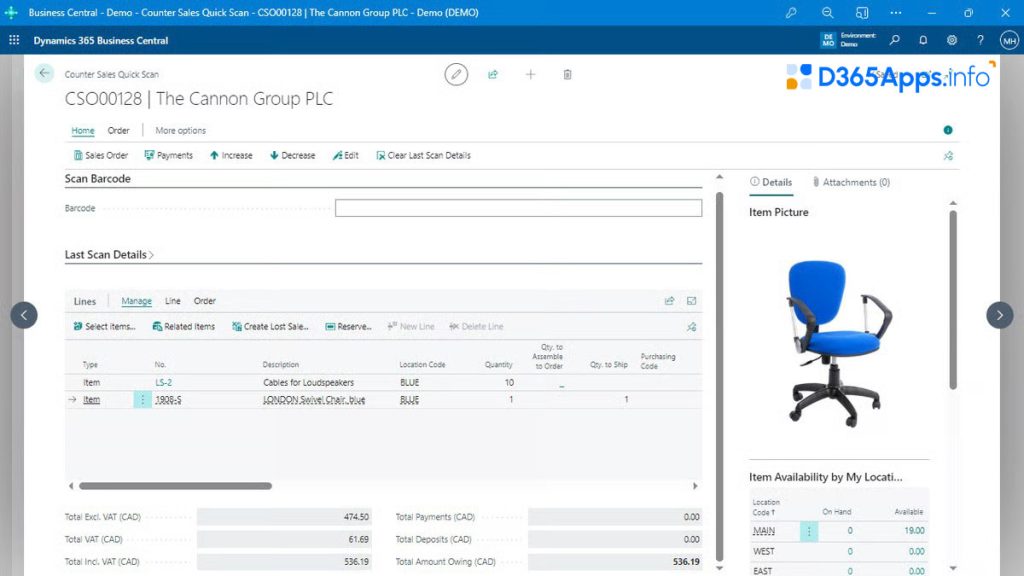Pin the action bar with the pin icon
The width and height of the screenshot is (1024, 576).
(x=948, y=155)
